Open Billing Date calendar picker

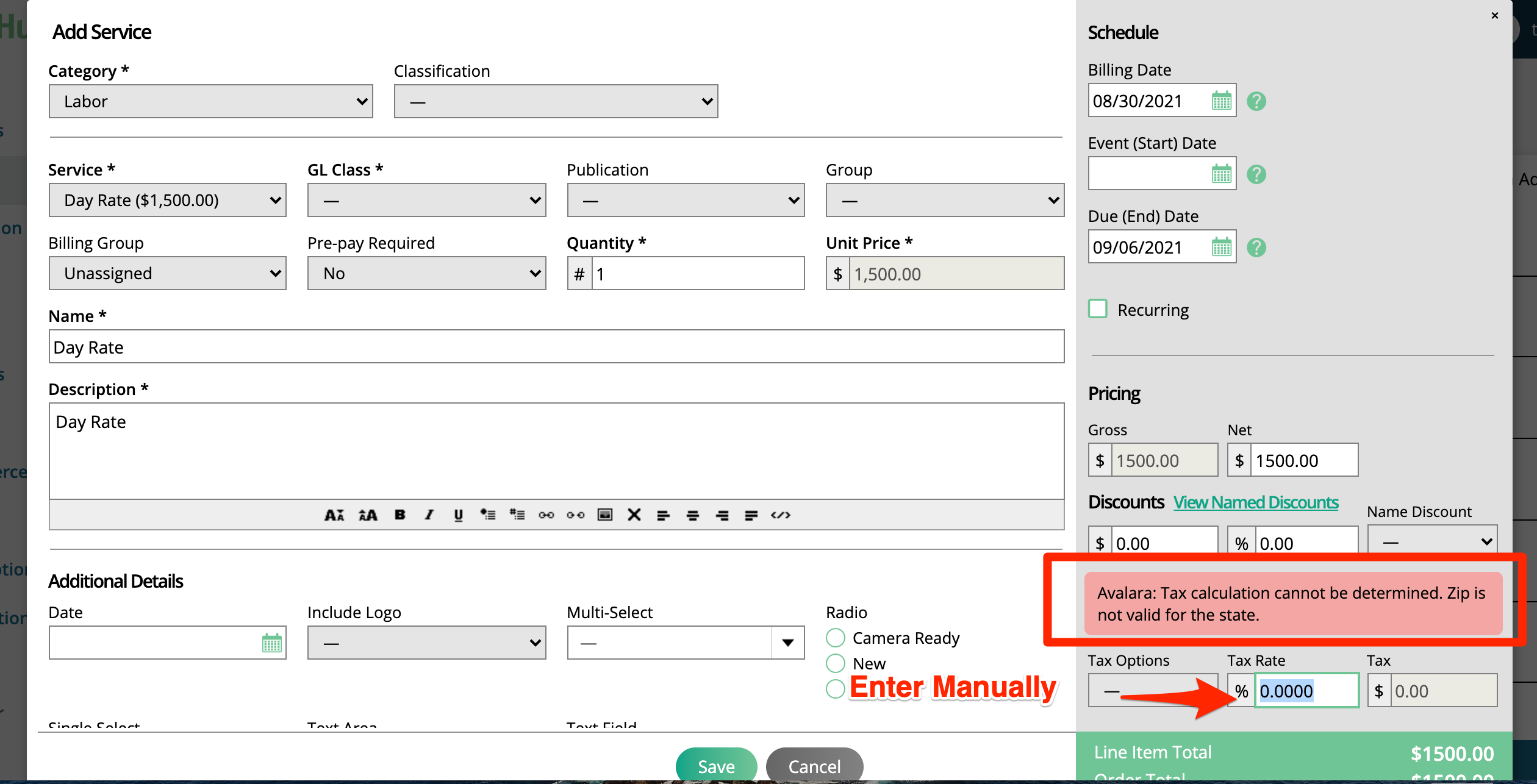pos(1221,101)
